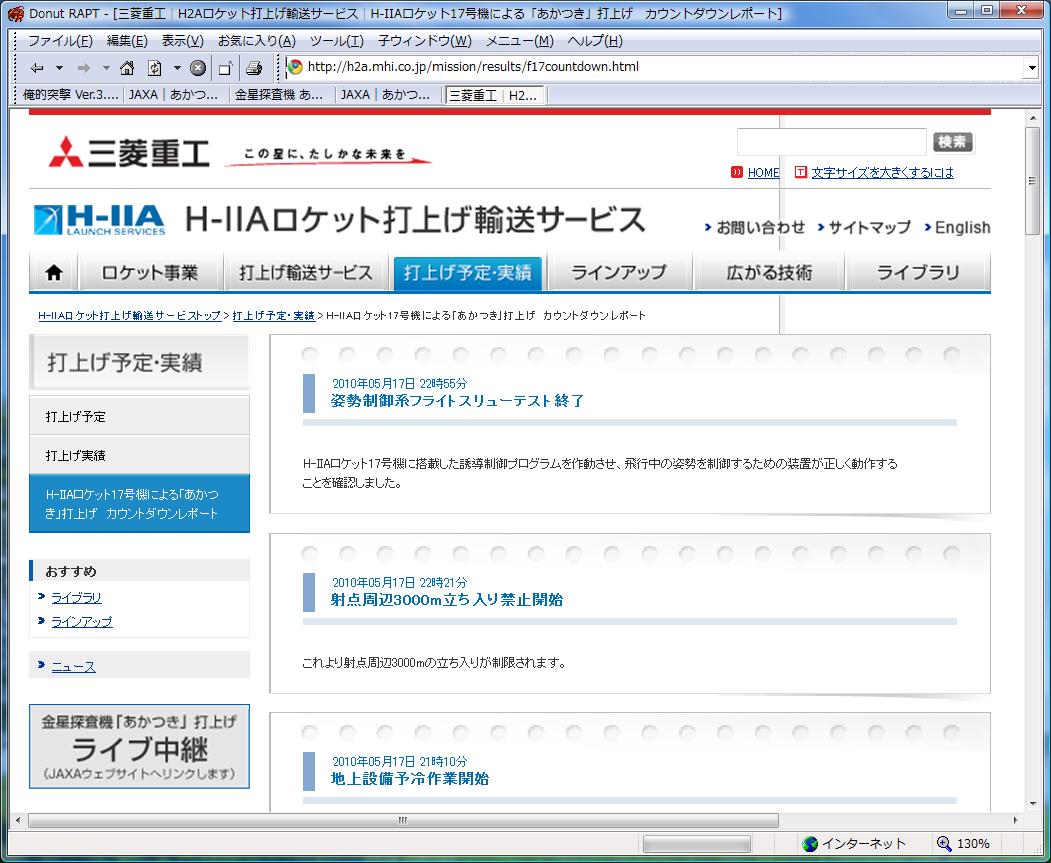
Task: Switch to the 金星探査機 tab
Action: point(280,95)
